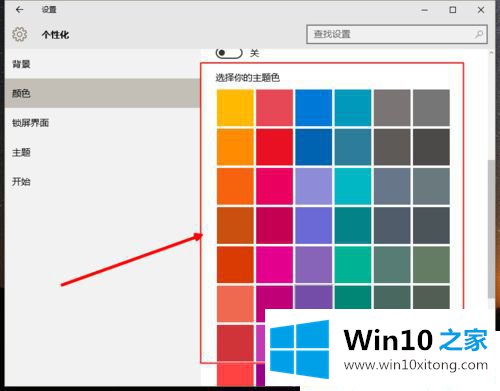Pick the medium purple swatch in fifth row
Screen dimensions: 500x391
pyautogui.click(x=314, y=264)
